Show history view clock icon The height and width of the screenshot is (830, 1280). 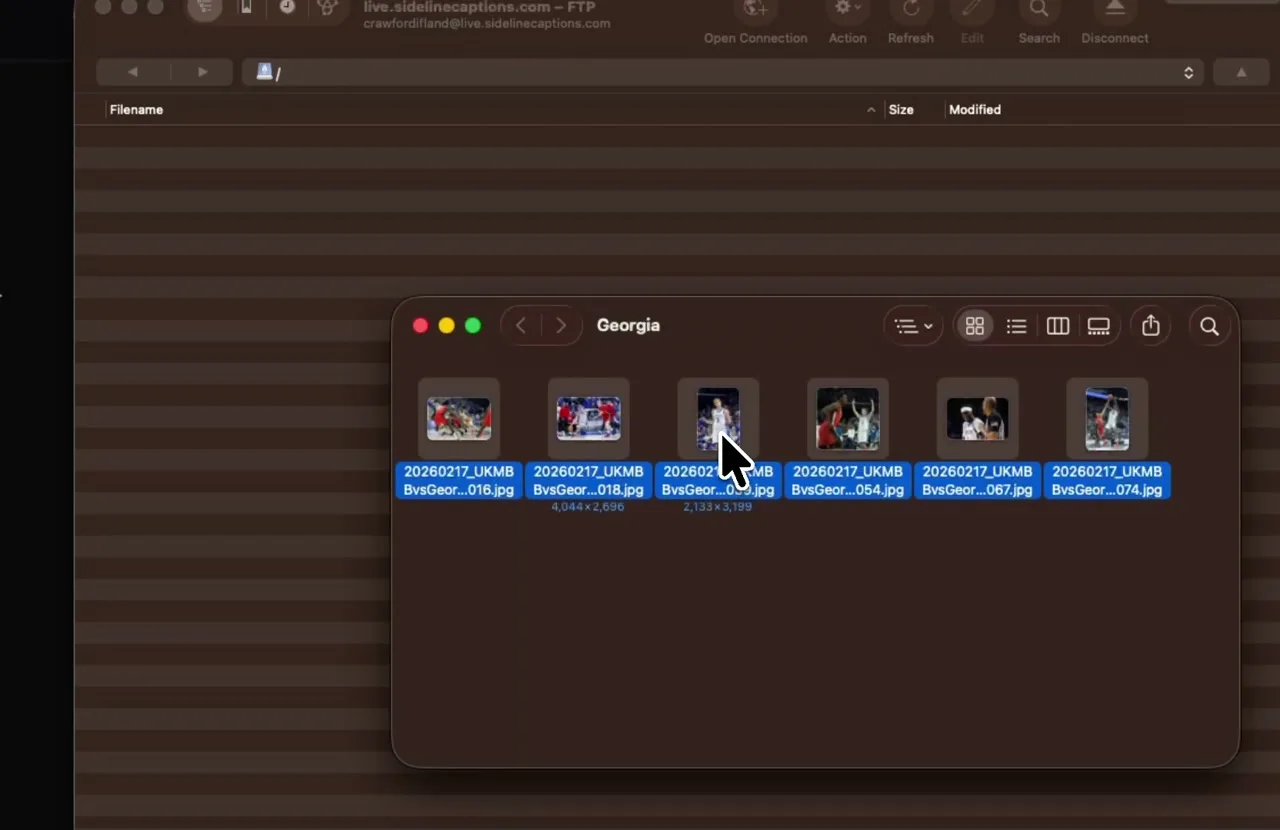point(287,9)
